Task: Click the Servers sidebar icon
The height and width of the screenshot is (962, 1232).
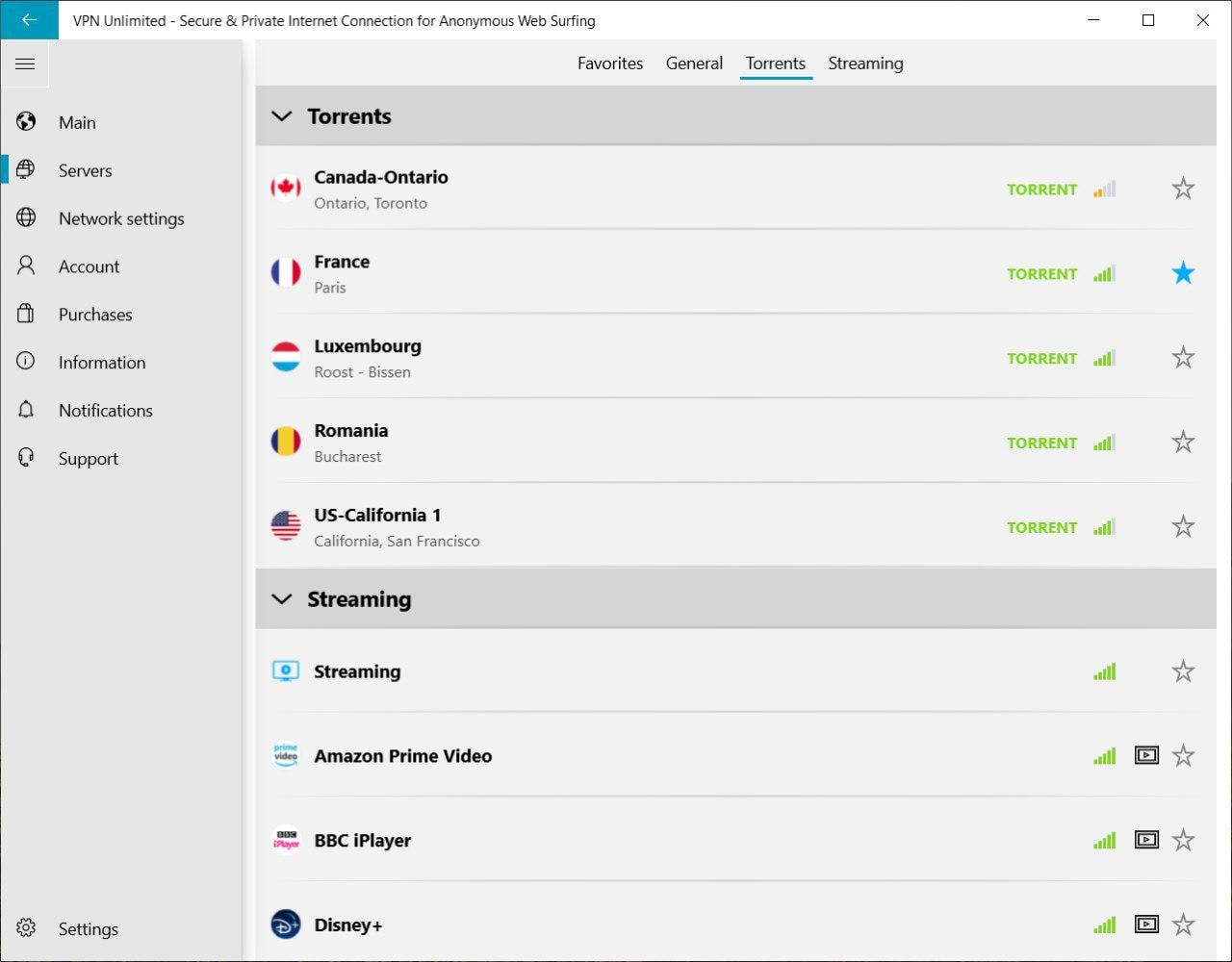Action: click(26, 169)
